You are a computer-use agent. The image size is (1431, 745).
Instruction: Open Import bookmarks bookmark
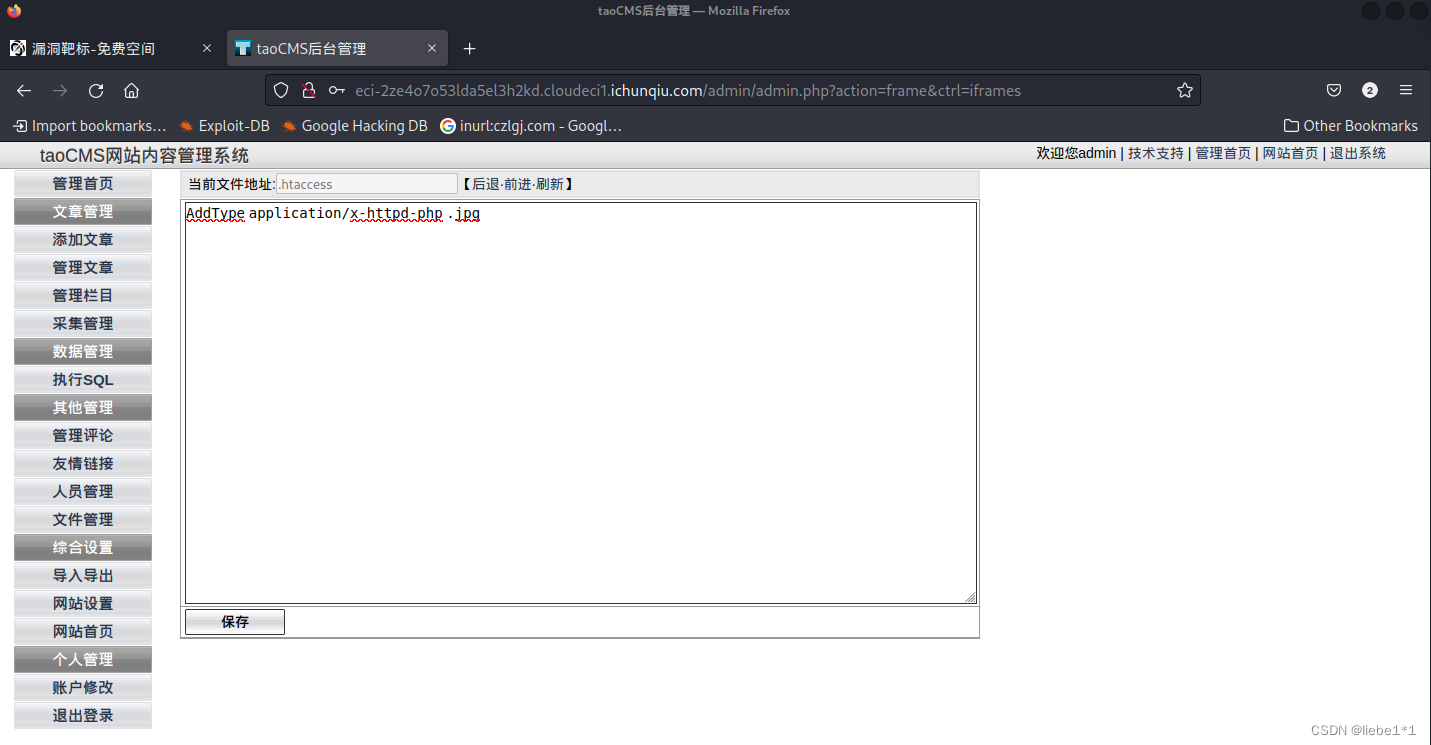(89, 126)
